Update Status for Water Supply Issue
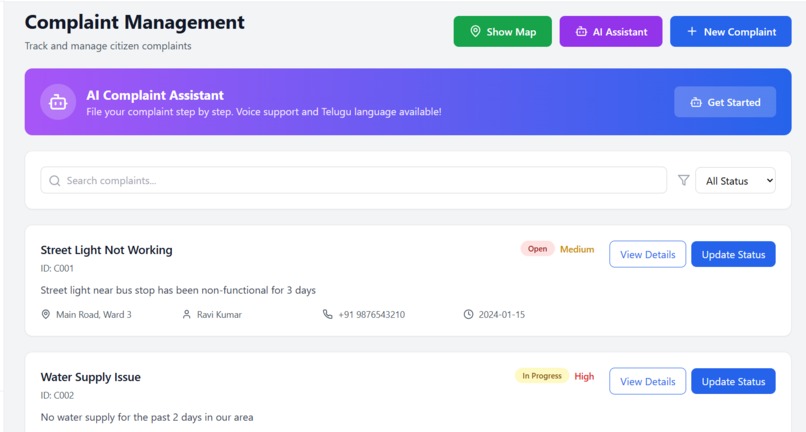806x432 pixels. point(733,381)
